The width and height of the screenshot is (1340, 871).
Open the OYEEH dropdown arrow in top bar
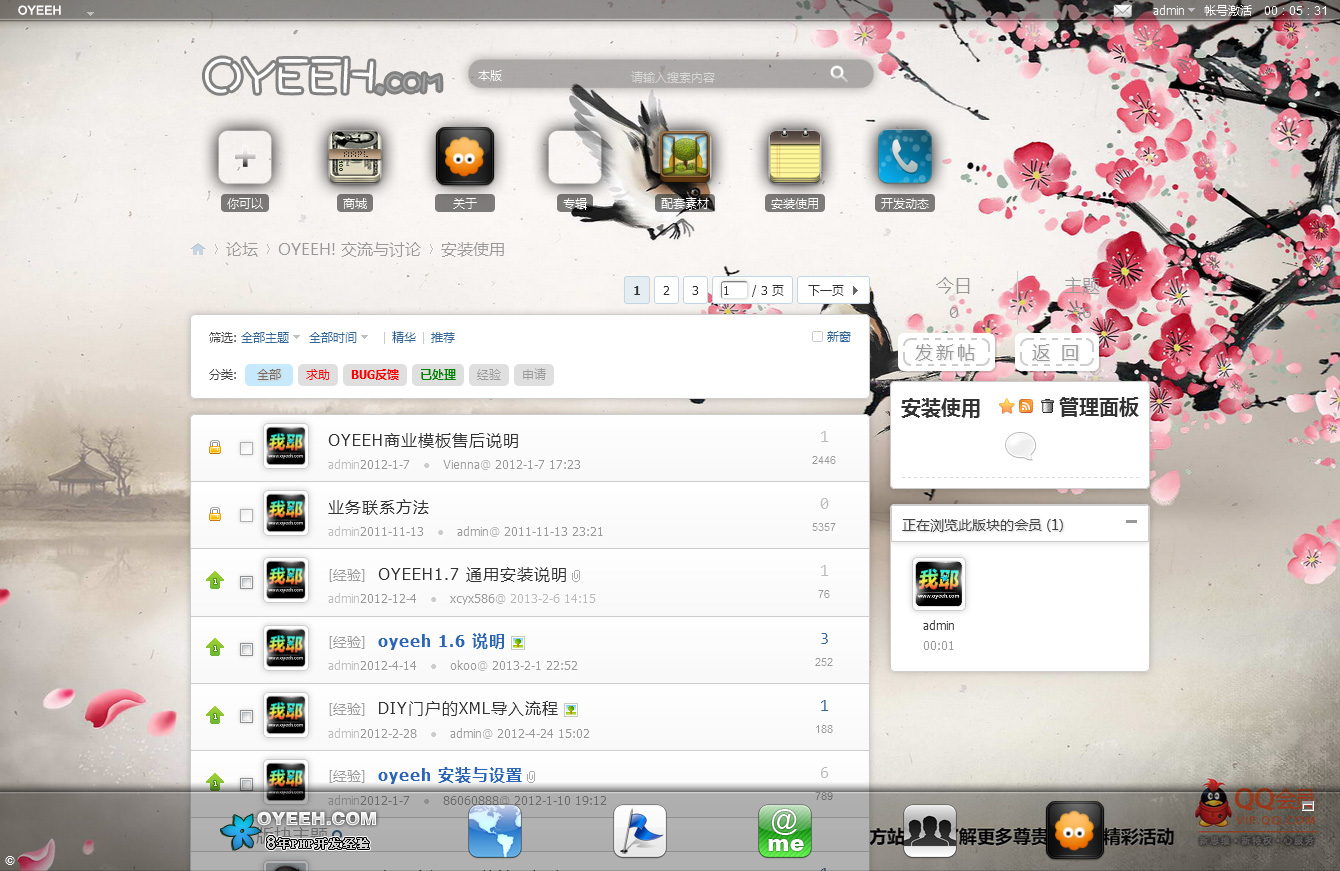[91, 12]
